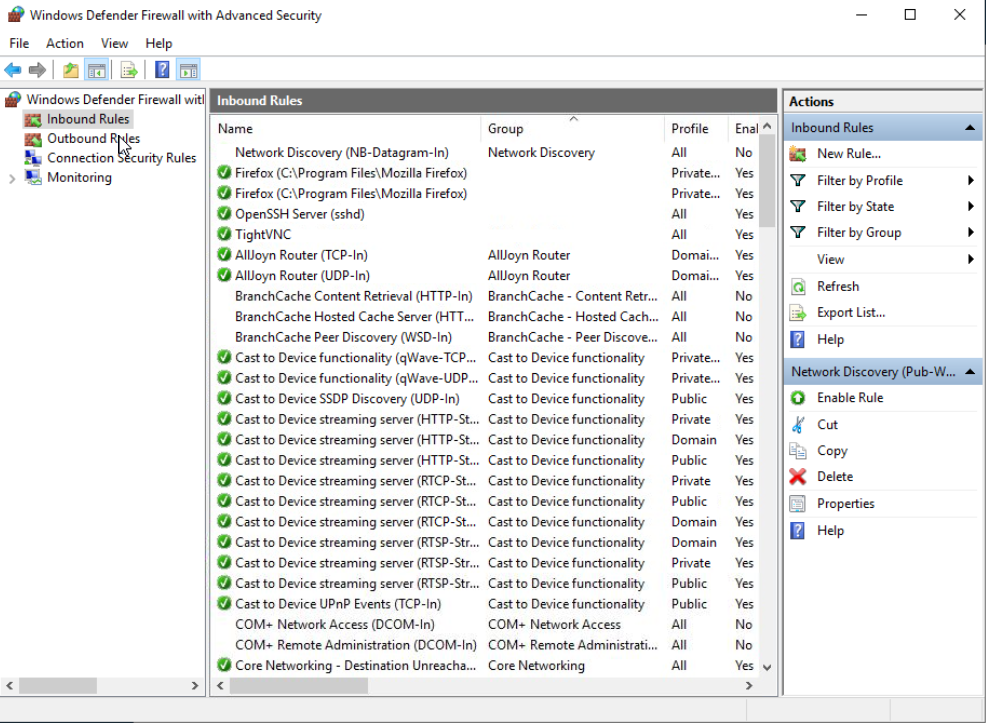
Task: Click the rules list vertical scrollbar thumb
Action: pyautogui.click(x=767, y=181)
